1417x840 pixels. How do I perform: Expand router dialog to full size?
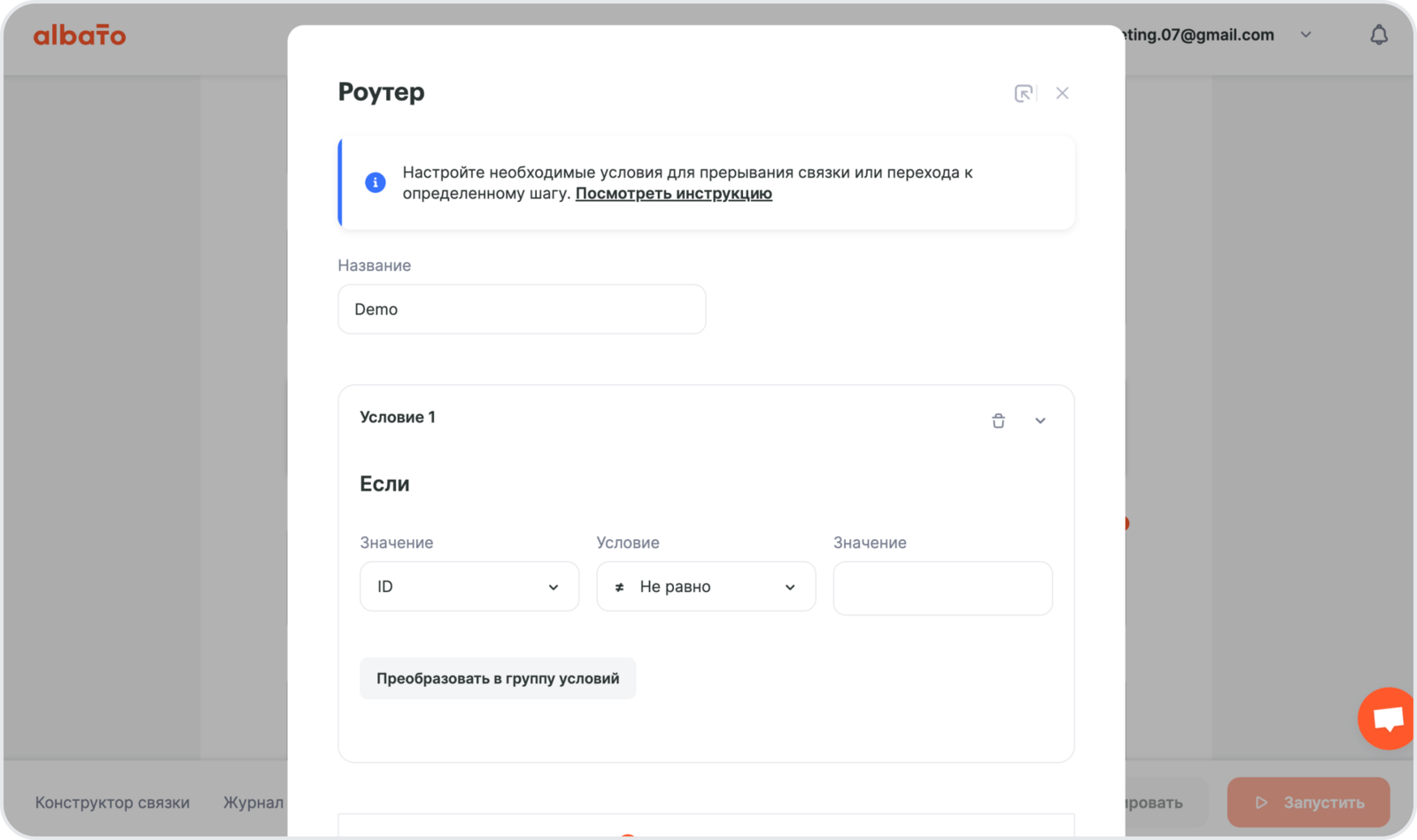1023,93
